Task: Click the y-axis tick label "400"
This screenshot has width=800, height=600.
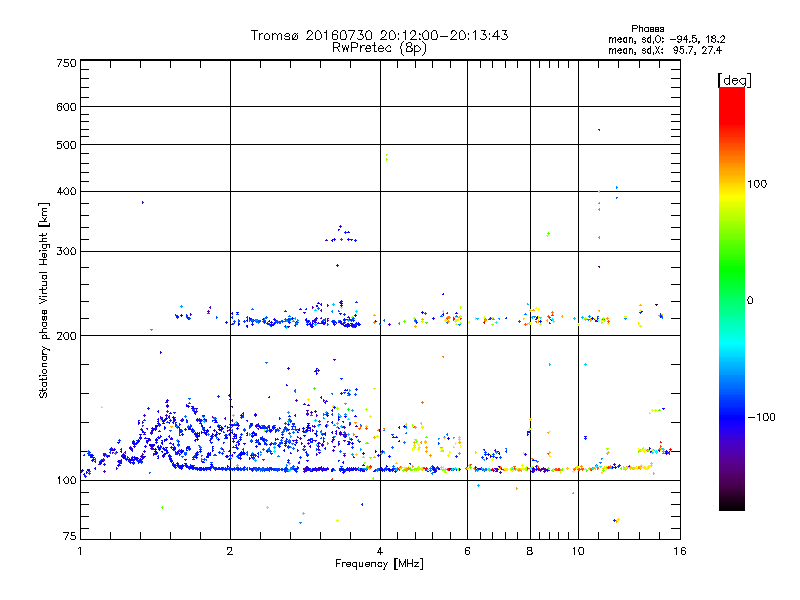Action: [x=66, y=191]
